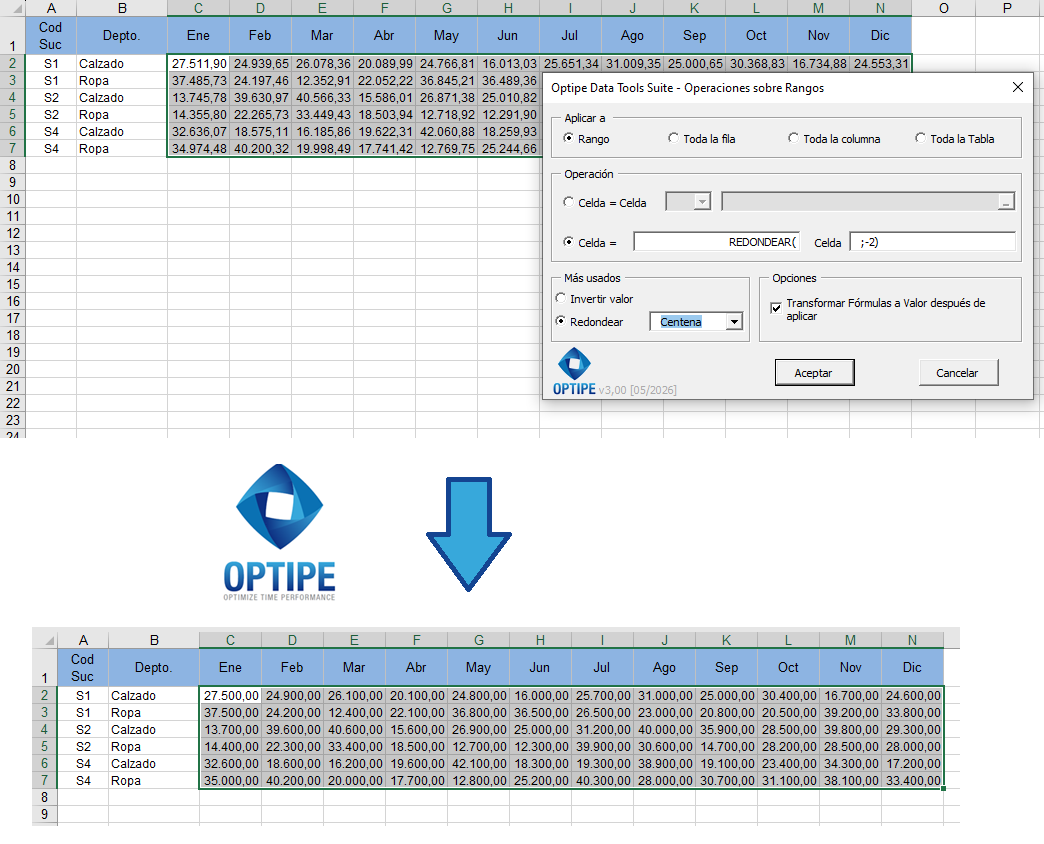The height and width of the screenshot is (844, 1044).
Task: Click the Ene header cell in top sheet
Action: pos(198,35)
